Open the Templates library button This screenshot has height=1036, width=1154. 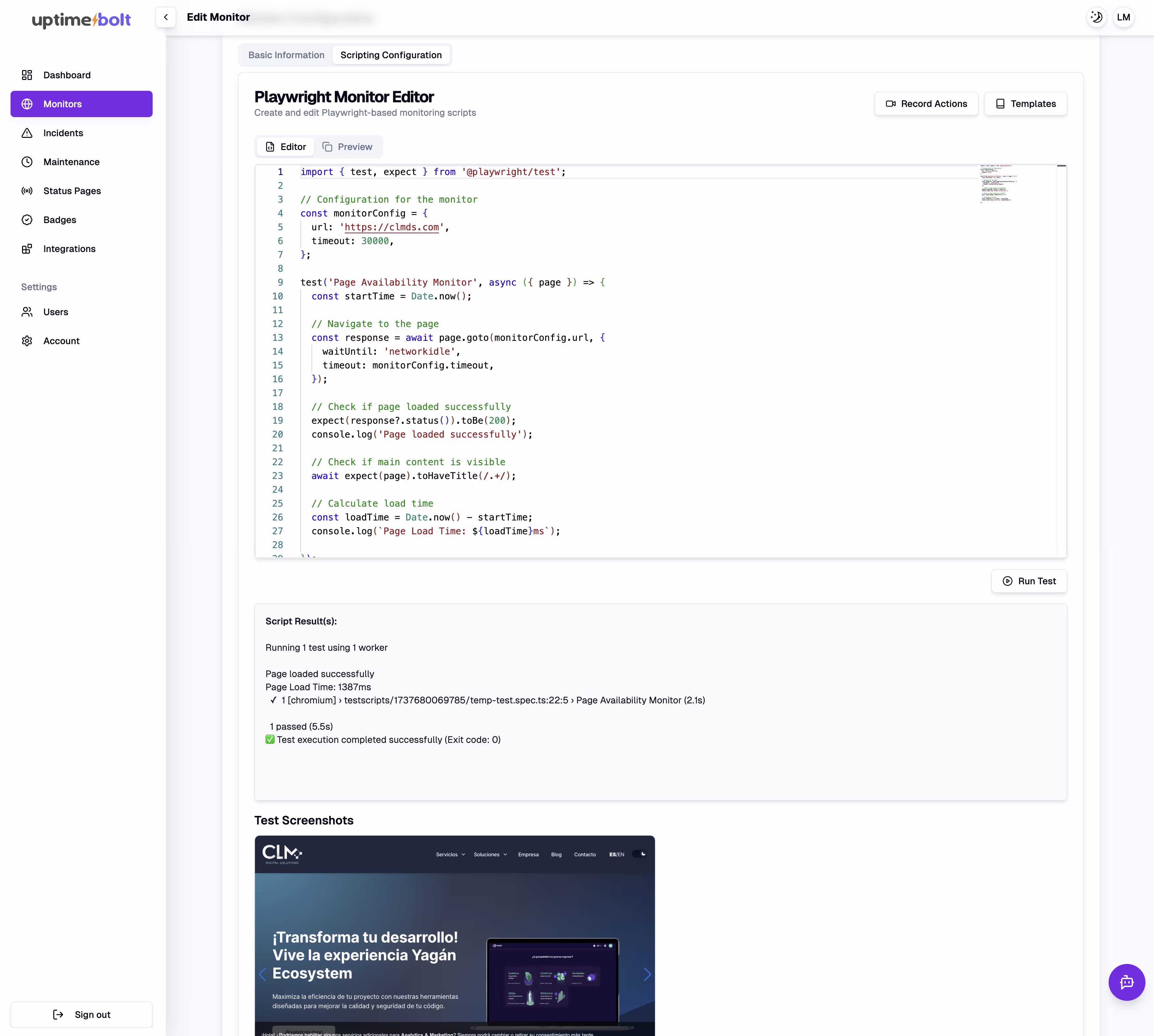coord(1025,104)
